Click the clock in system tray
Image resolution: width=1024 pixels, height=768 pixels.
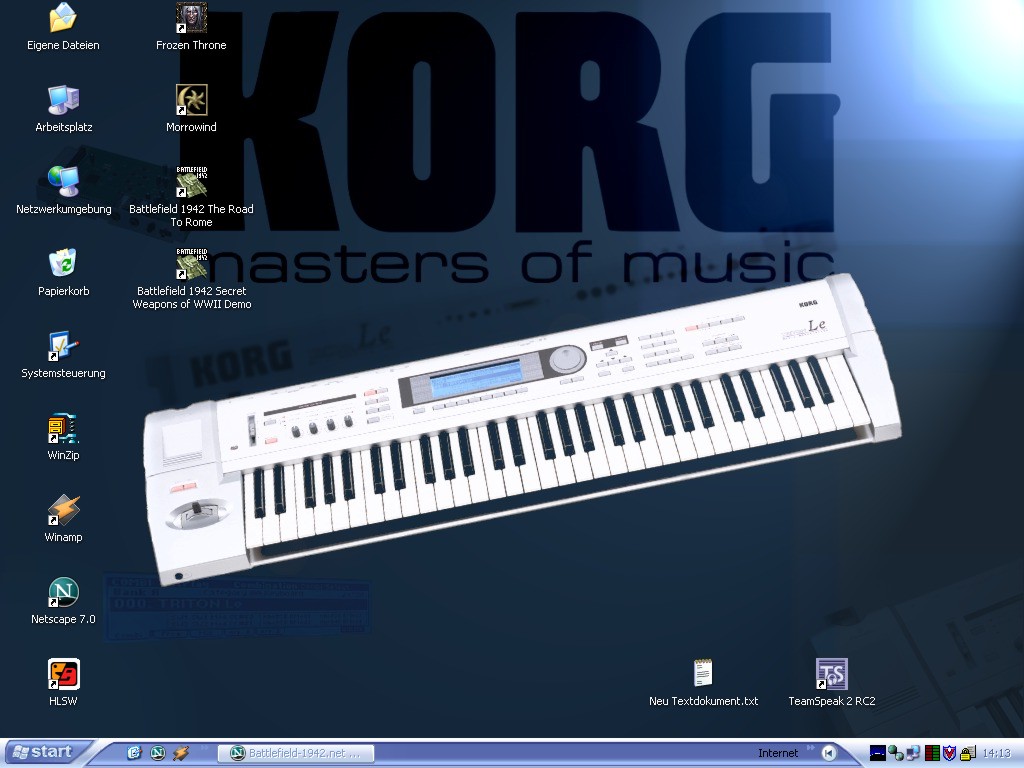click(996, 753)
